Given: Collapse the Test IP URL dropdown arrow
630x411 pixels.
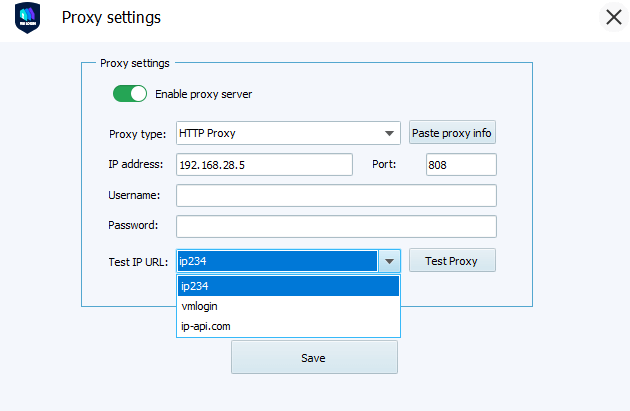Looking at the screenshot, I should click(390, 261).
